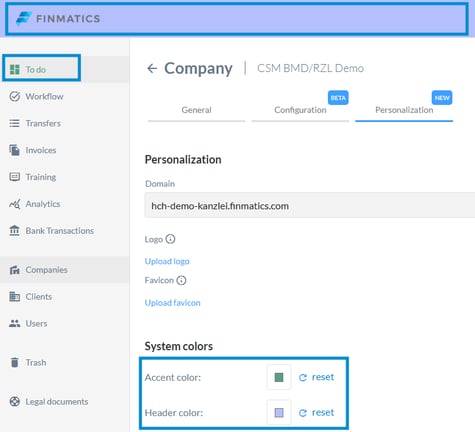Click the Domain input field
Image resolution: width=475 pixels, height=432 pixels.
310,205
